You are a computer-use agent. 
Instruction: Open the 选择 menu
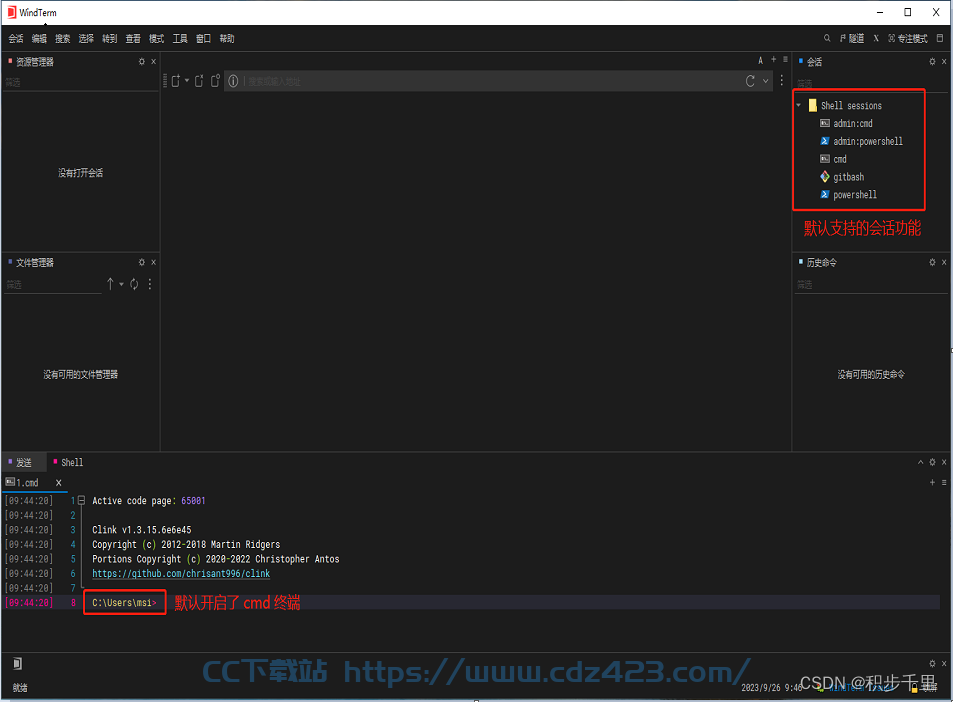[x=86, y=39]
